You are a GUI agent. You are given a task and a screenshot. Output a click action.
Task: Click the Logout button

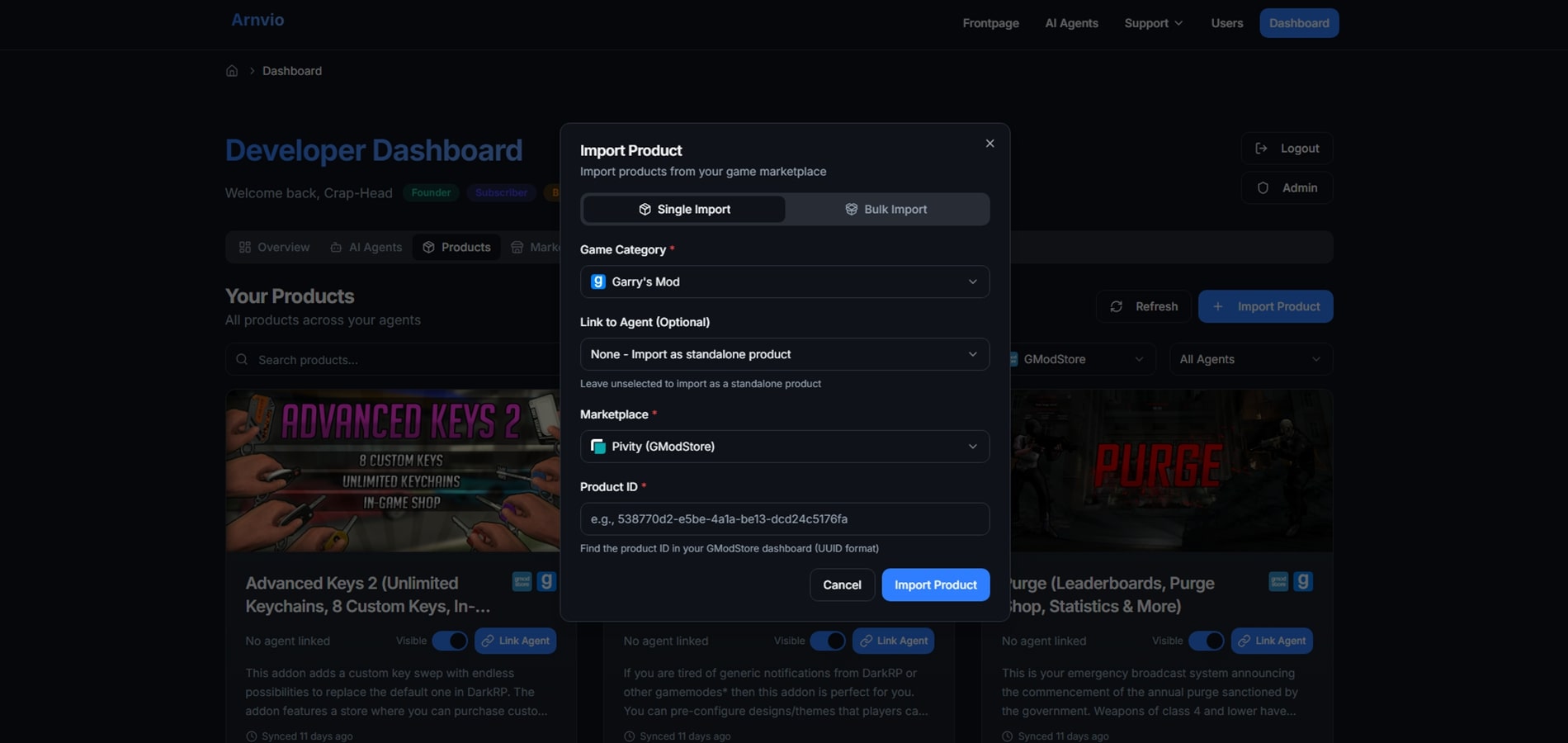click(x=1287, y=149)
